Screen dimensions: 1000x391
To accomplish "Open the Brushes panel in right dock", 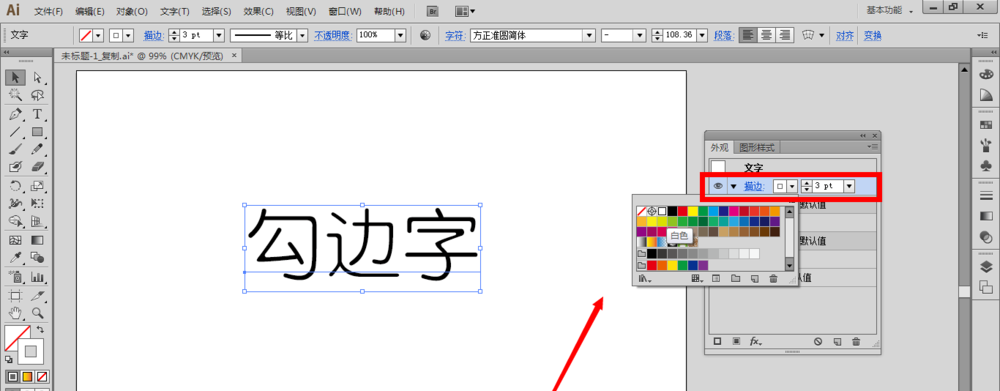I will pyautogui.click(x=986, y=145).
